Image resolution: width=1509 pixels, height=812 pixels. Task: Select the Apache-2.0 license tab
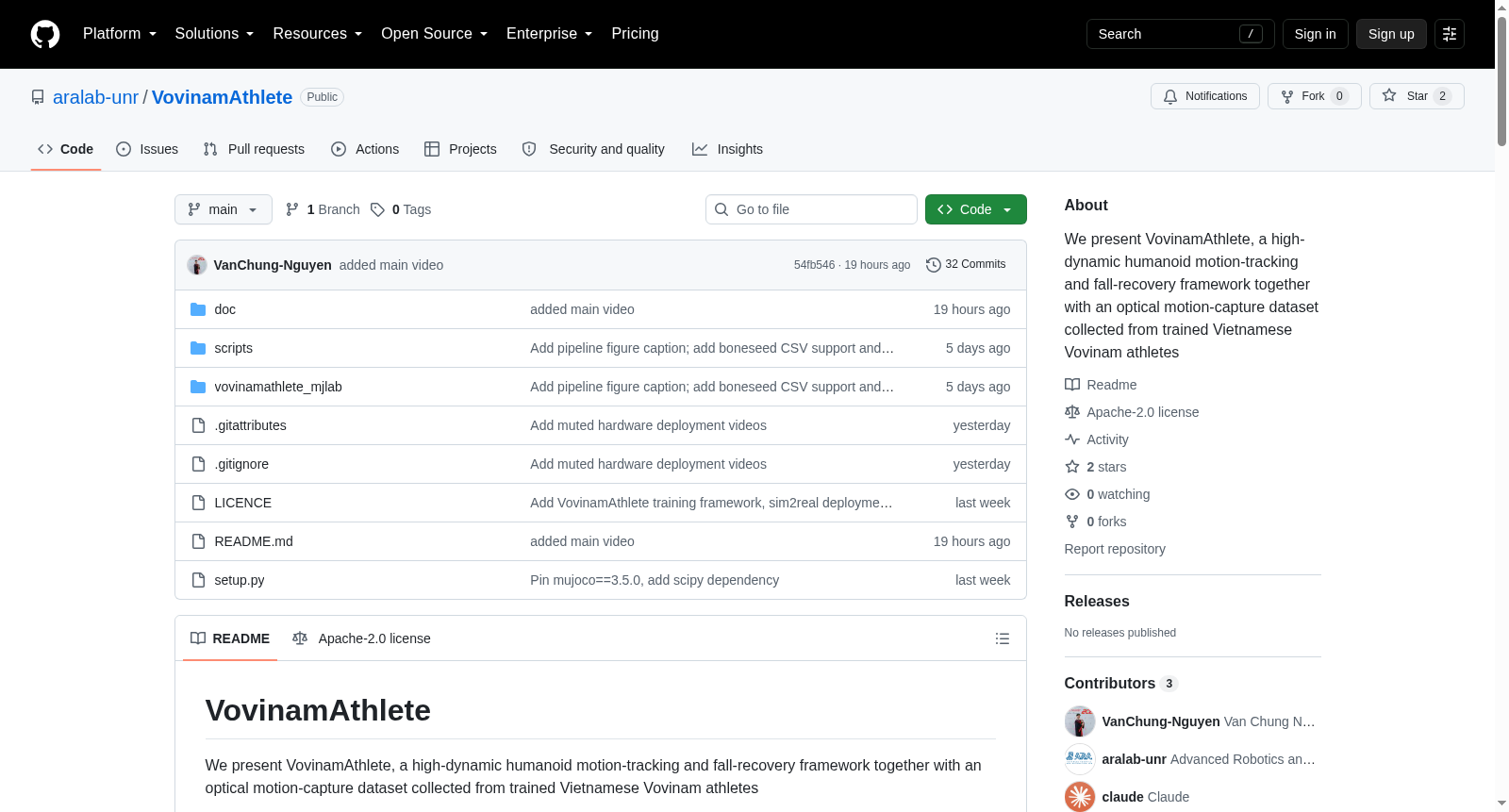(x=361, y=638)
